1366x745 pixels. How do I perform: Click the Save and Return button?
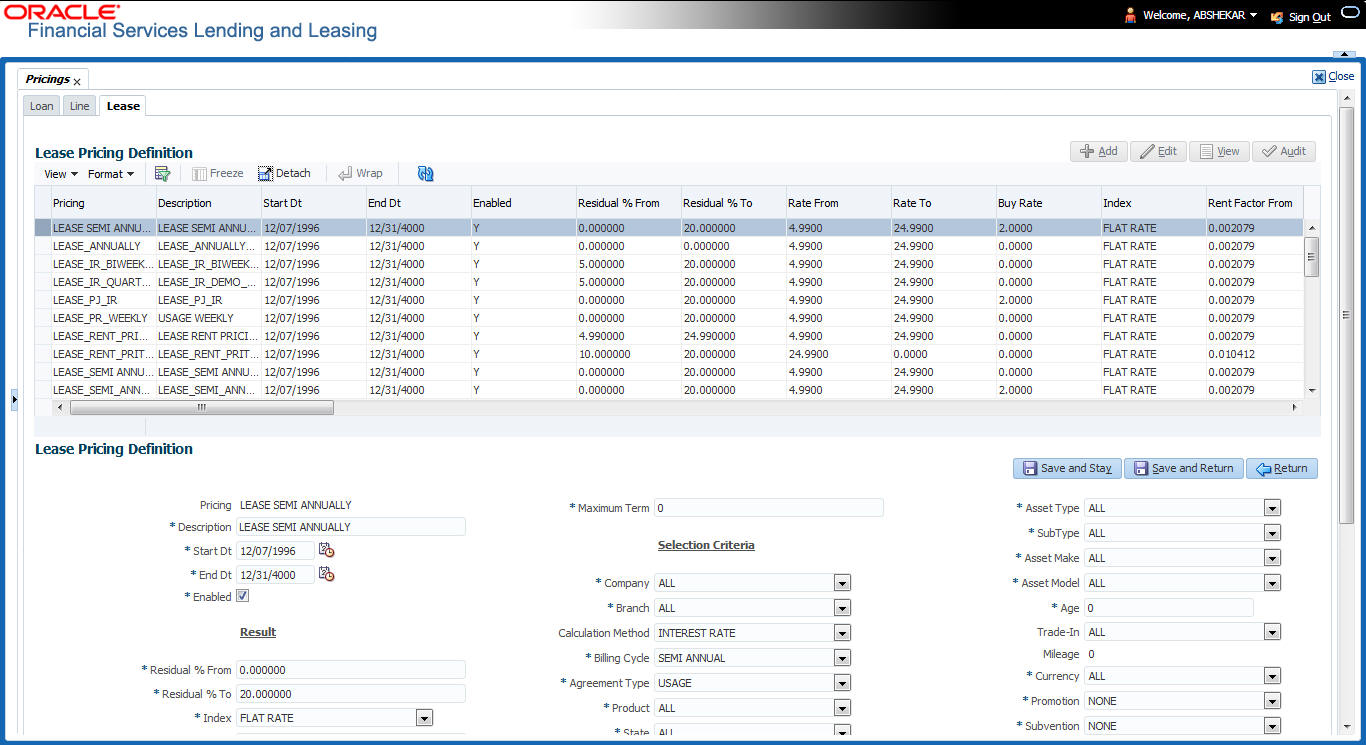point(1183,468)
